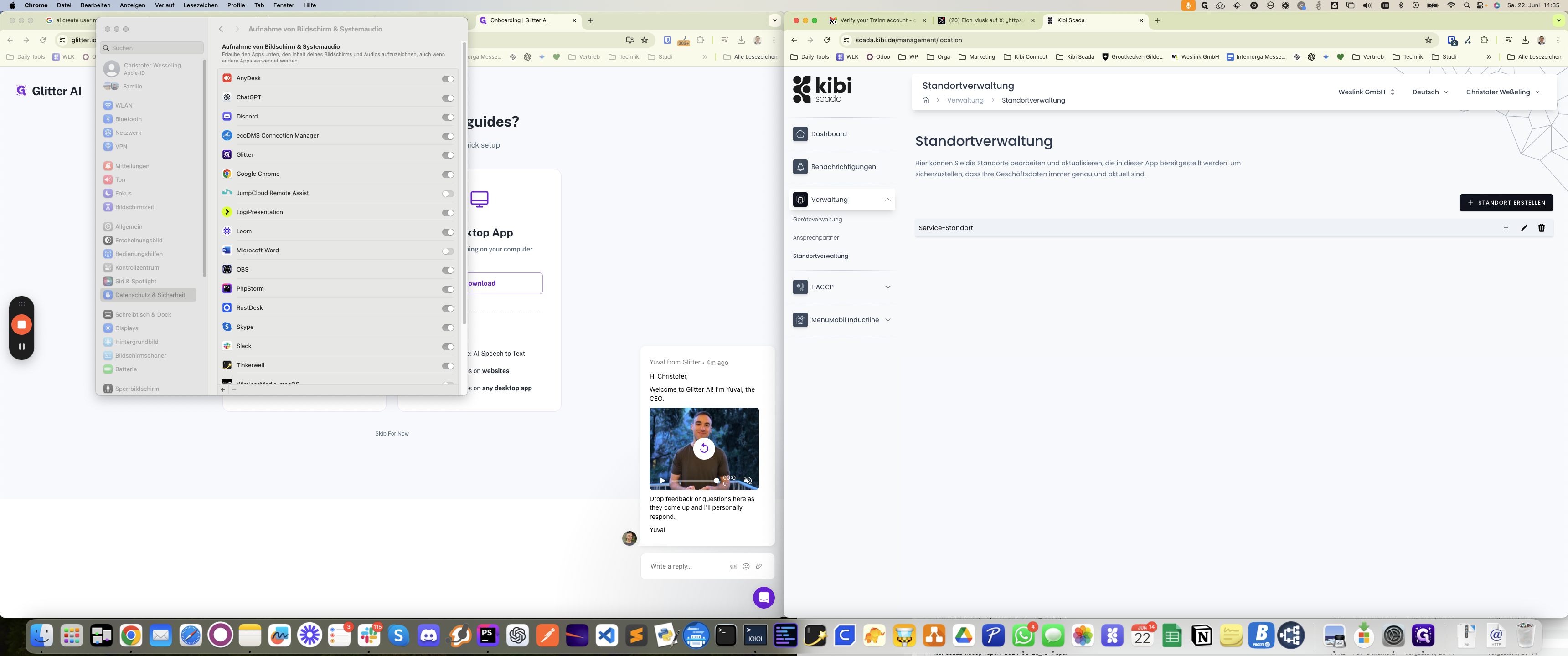The width and height of the screenshot is (1568, 656).
Task: Open Benachrichtigungen bell item in sidebar
Action: click(842, 167)
